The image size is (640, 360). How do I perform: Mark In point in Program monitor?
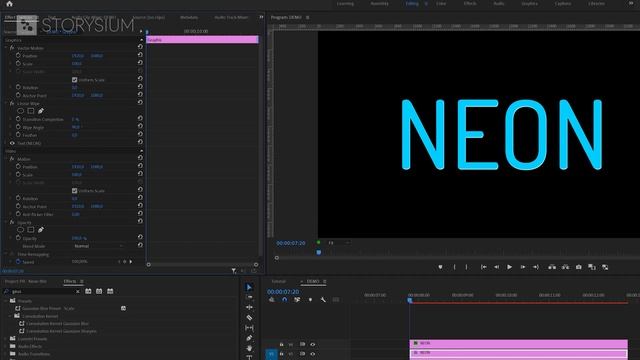click(x=454, y=267)
